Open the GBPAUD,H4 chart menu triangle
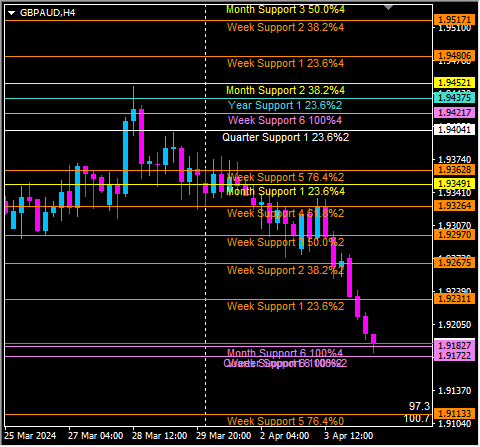 12,13
